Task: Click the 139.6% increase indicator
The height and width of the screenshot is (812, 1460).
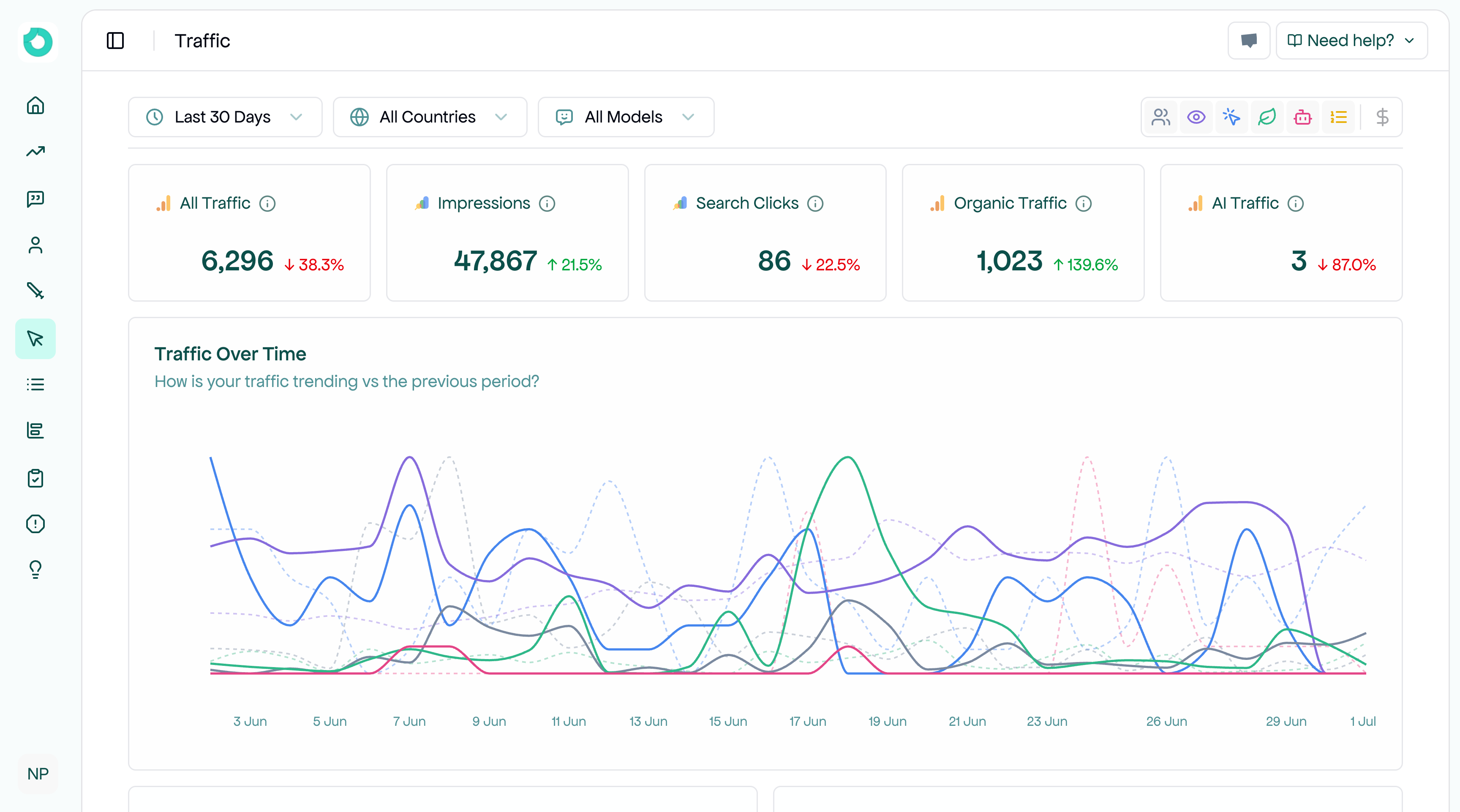Action: click(1086, 264)
